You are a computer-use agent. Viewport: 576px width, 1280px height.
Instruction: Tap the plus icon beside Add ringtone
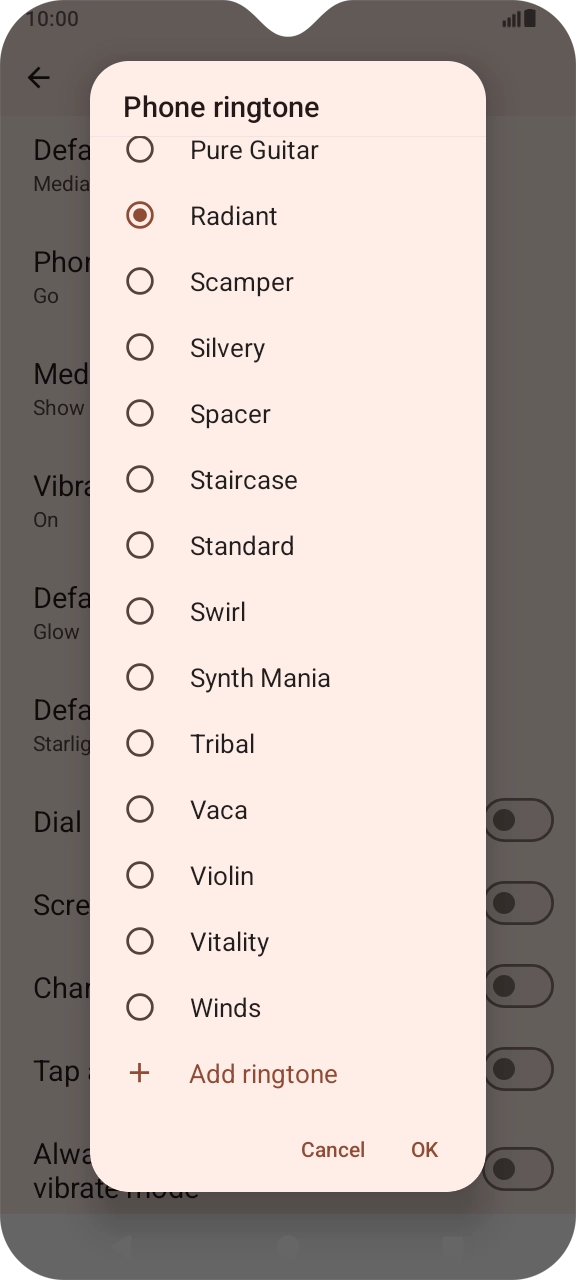pos(140,1072)
